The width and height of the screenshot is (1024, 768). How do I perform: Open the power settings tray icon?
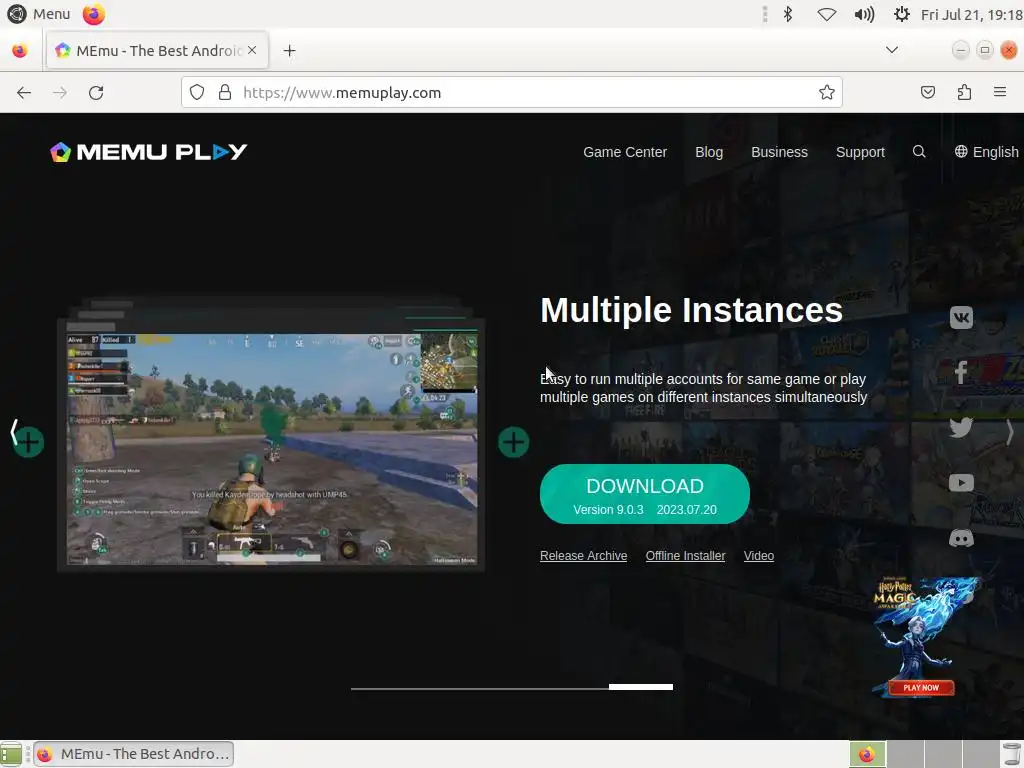(x=902, y=14)
